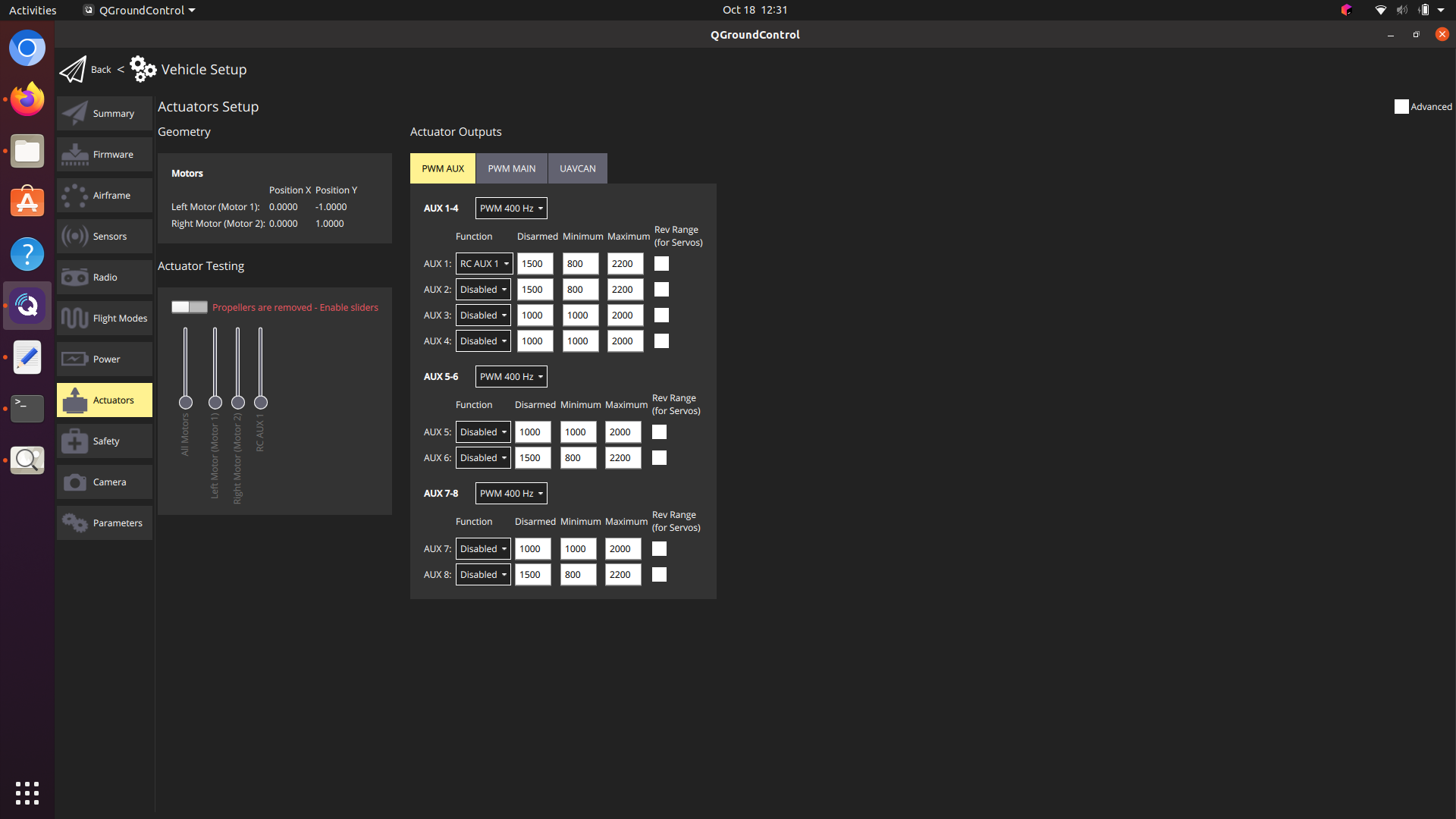This screenshot has height=819, width=1456.
Task: Open the Oct 18 12:31 clock menu
Action: [x=755, y=10]
